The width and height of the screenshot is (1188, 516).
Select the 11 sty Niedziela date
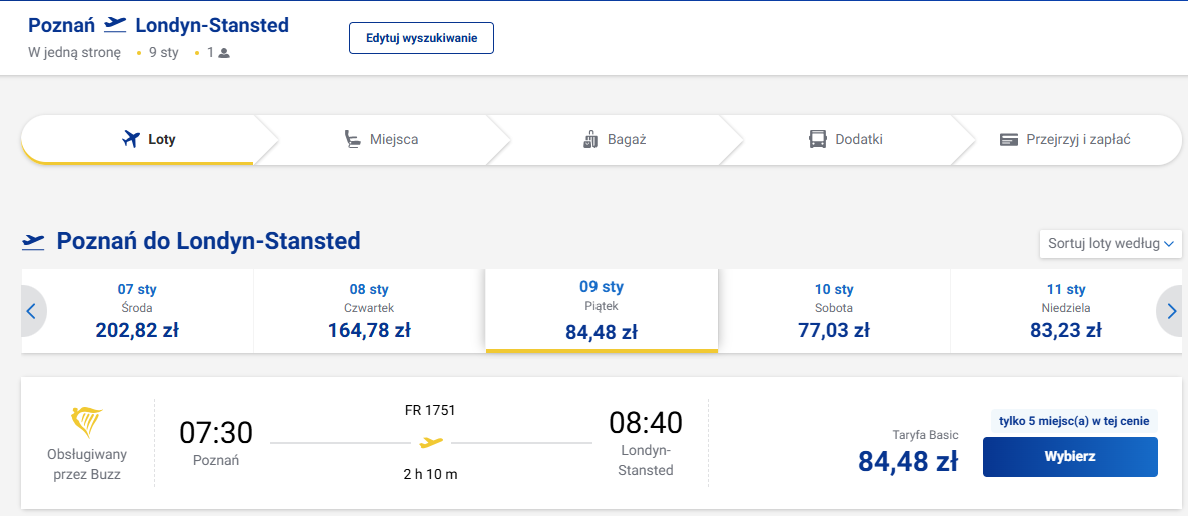tap(1065, 311)
